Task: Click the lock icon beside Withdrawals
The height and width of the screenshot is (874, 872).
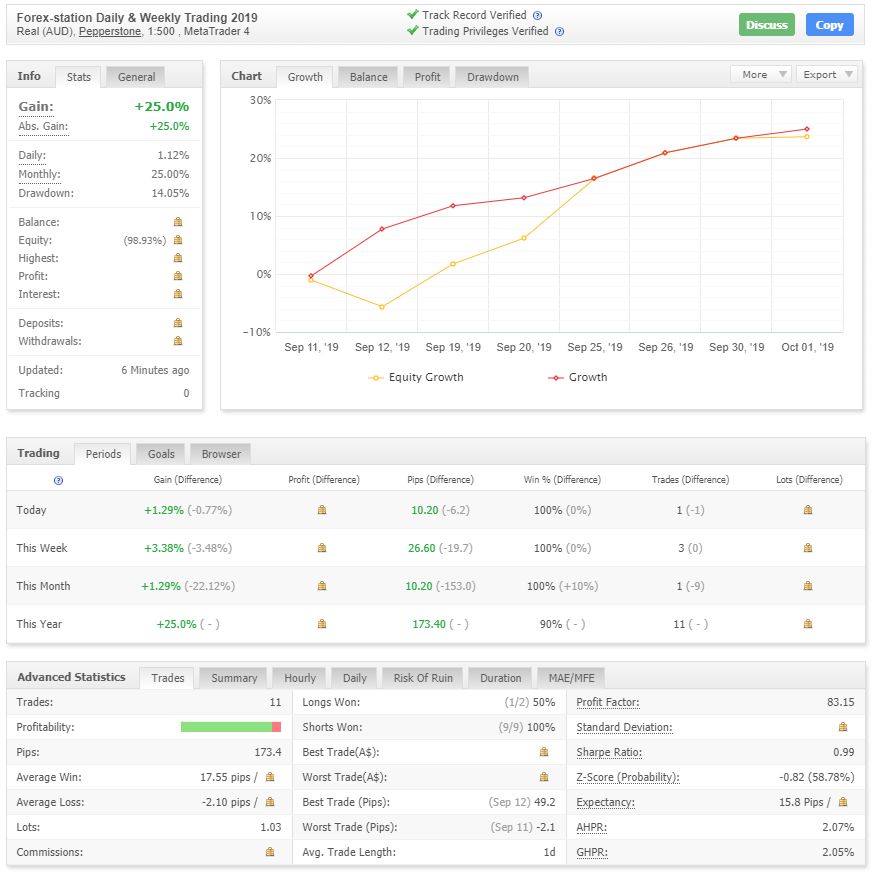Action: [178, 341]
